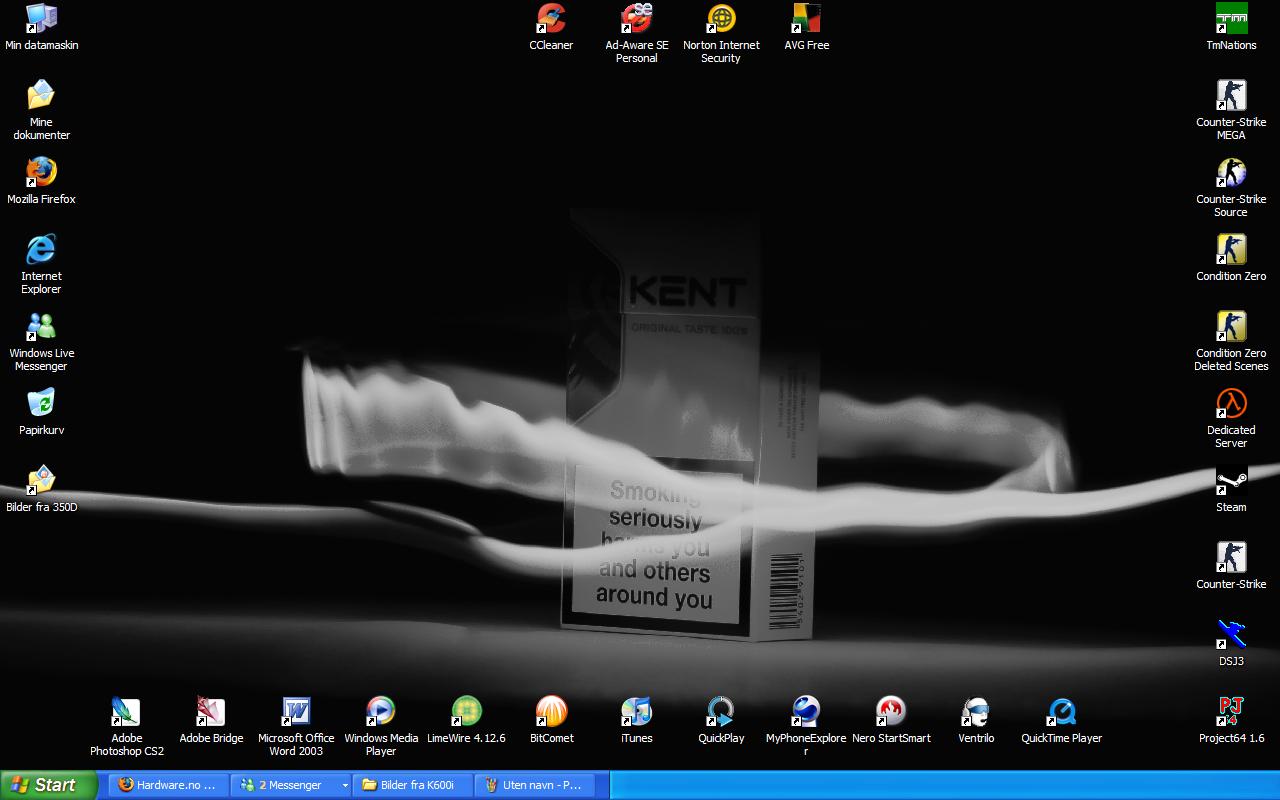Open the Bilder fra 350D folder shortcut
The height and width of the screenshot is (800, 1280).
[41, 480]
